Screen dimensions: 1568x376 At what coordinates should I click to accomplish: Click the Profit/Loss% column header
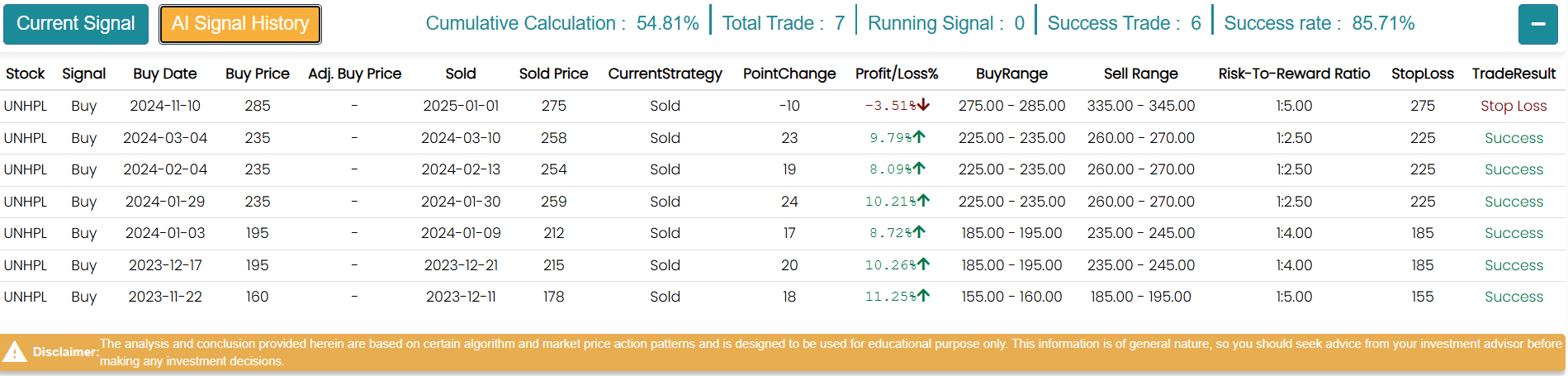[897, 74]
